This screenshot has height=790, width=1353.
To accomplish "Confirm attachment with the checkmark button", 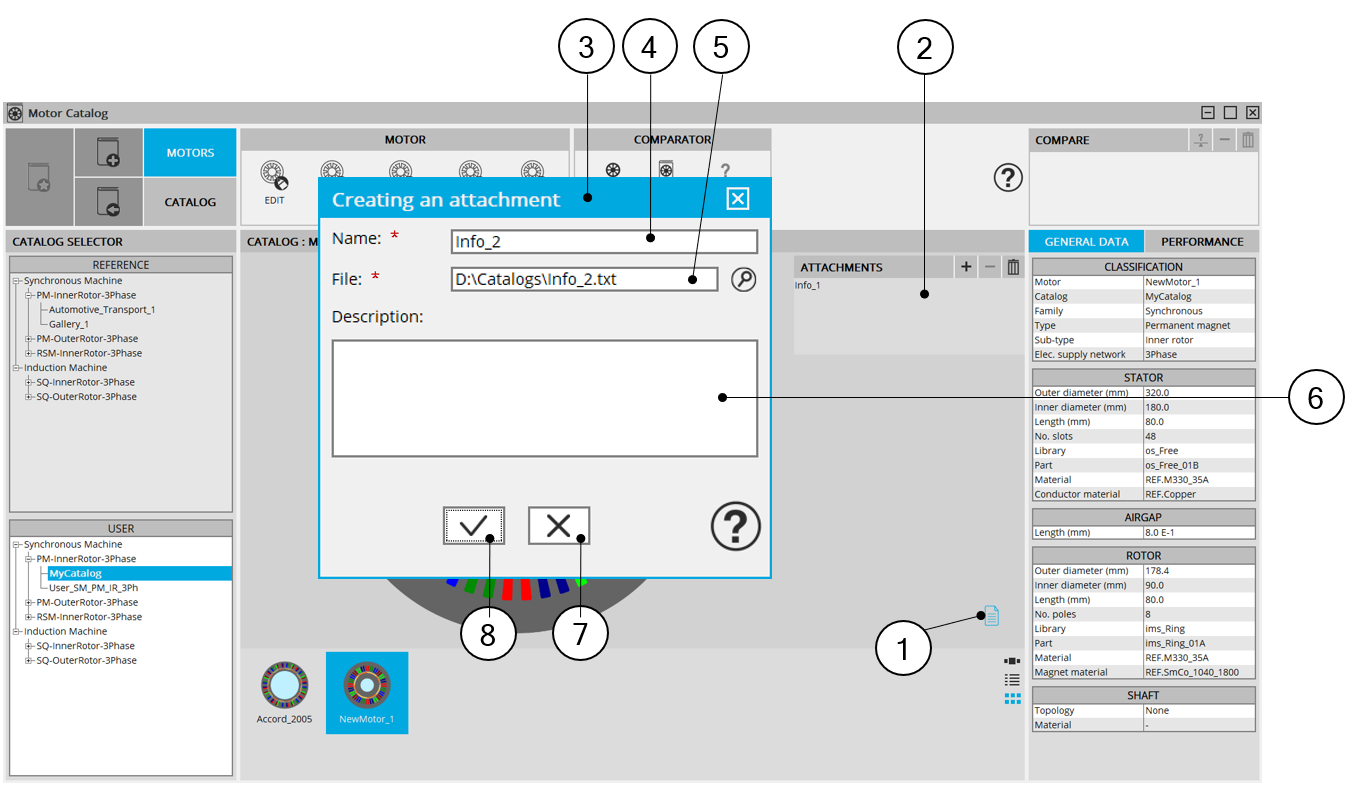I will click(474, 525).
